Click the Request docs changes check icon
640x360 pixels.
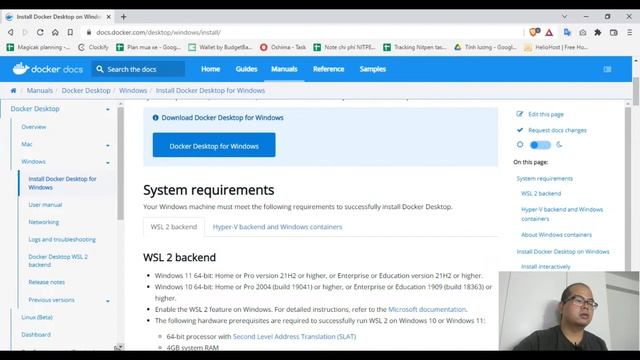pos(520,130)
